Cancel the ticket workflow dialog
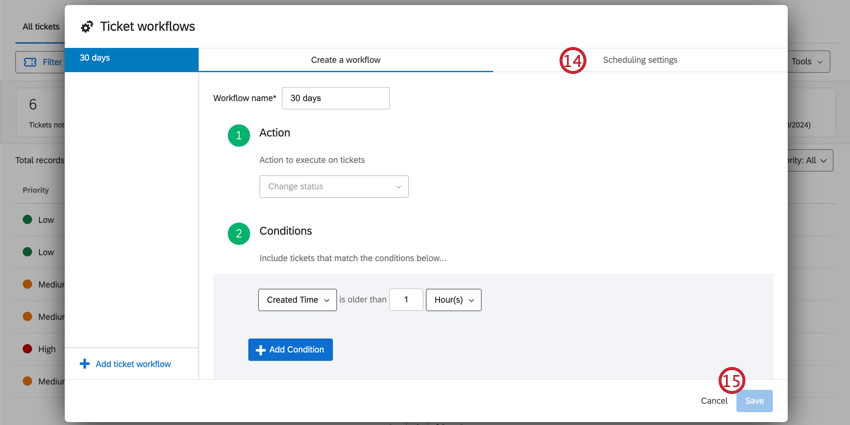 (x=714, y=401)
